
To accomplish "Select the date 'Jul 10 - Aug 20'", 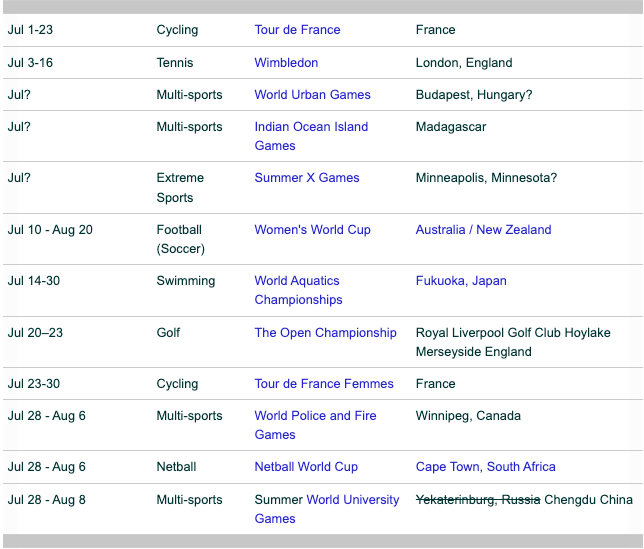I will point(50,230).
